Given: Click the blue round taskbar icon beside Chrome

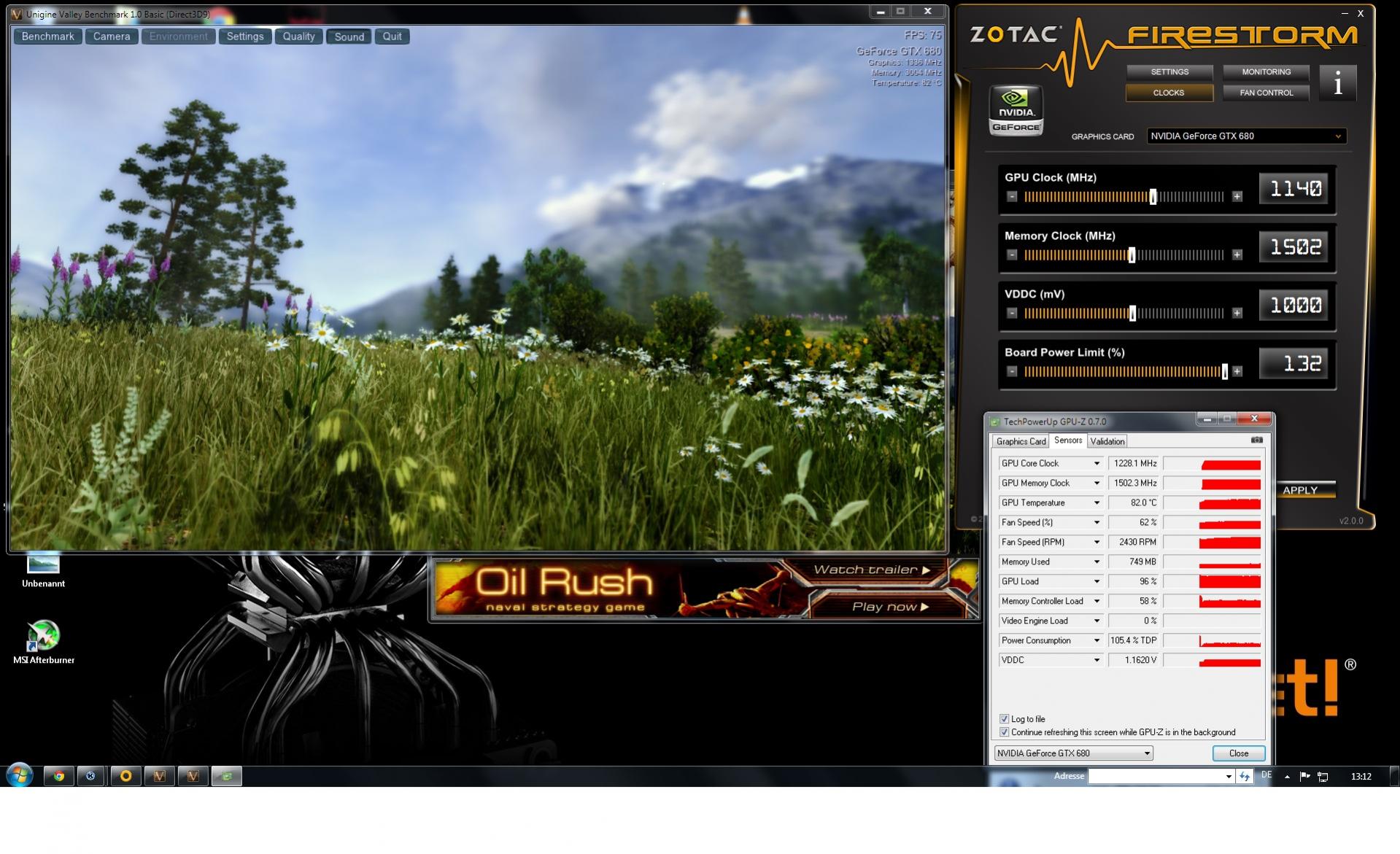Looking at the screenshot, I should point(91,776).
